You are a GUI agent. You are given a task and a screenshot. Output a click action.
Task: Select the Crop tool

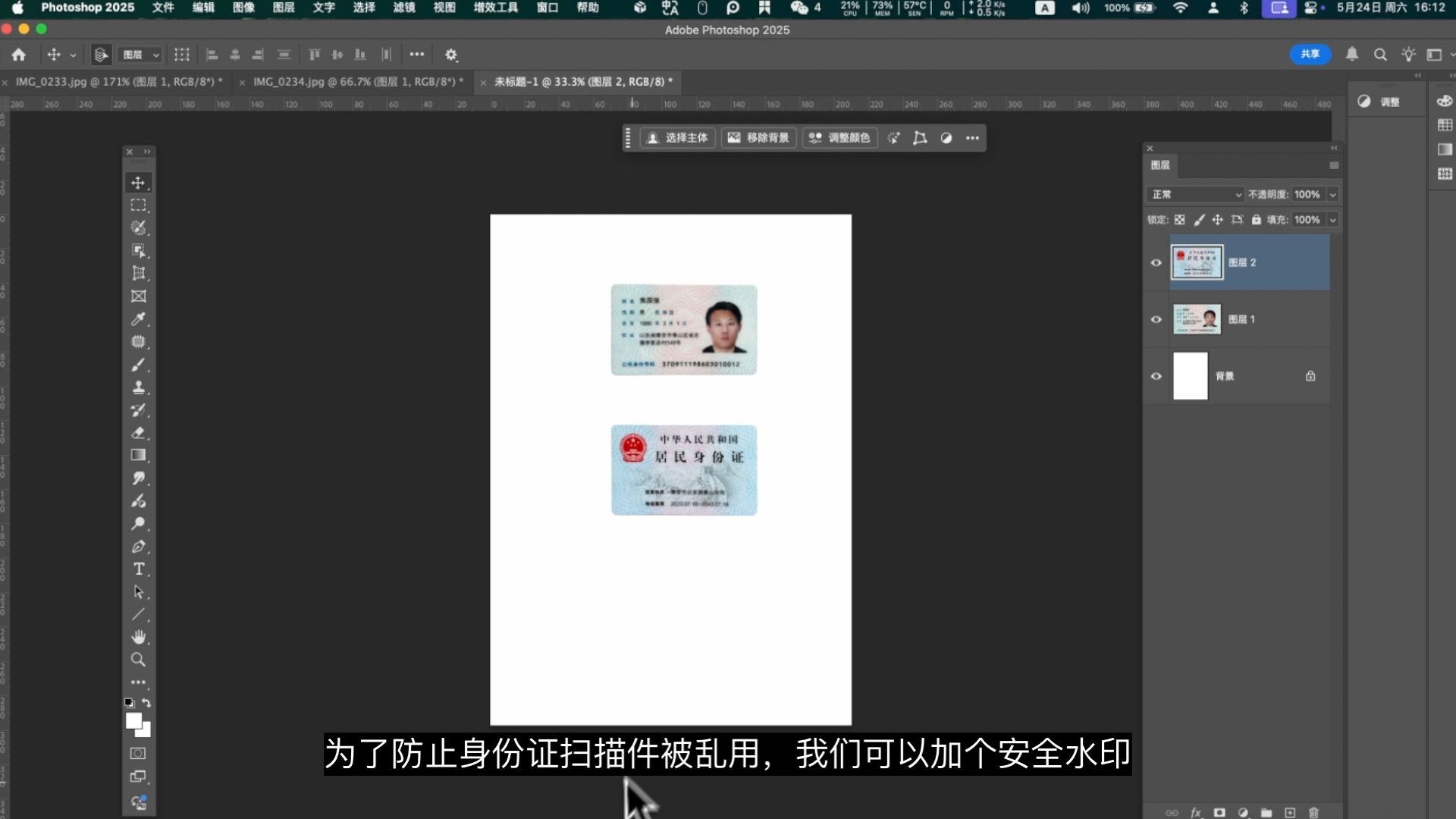tap(139, 274)
